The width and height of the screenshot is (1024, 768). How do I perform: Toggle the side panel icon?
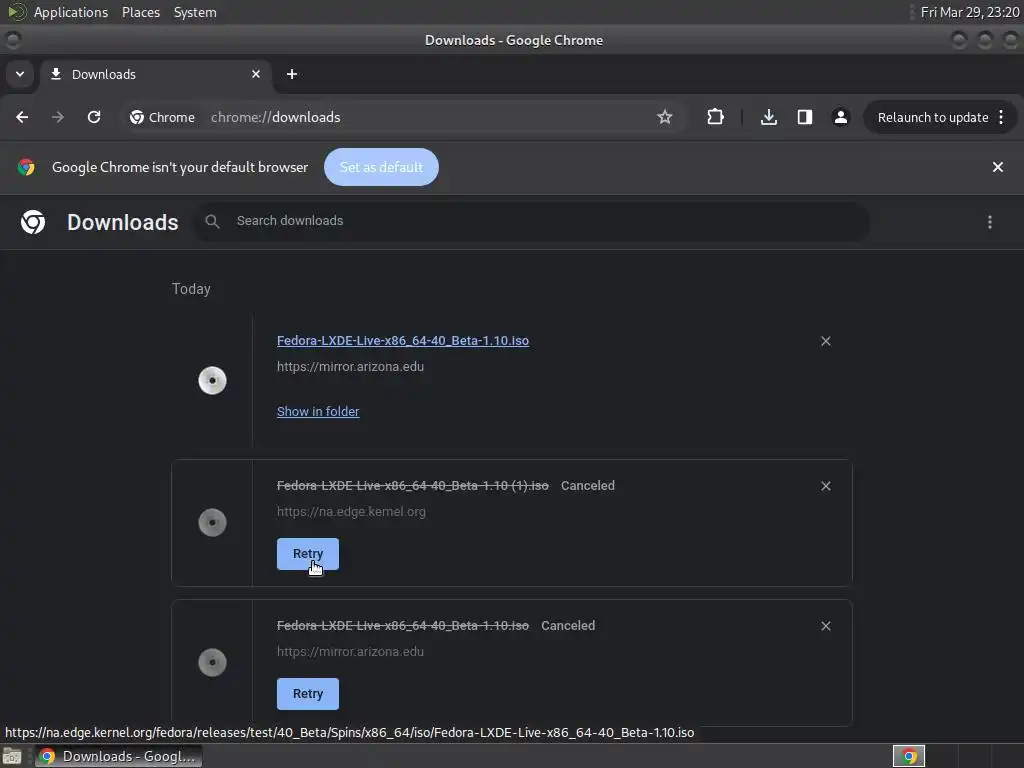pos(805,117)
